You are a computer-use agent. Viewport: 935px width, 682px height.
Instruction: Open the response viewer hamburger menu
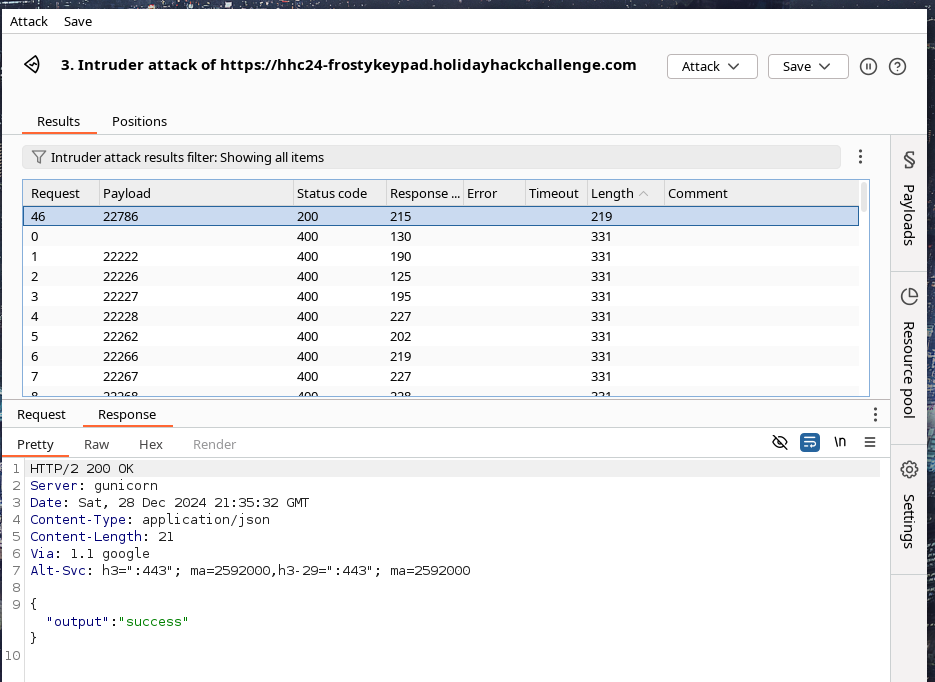tap(869, 442)
